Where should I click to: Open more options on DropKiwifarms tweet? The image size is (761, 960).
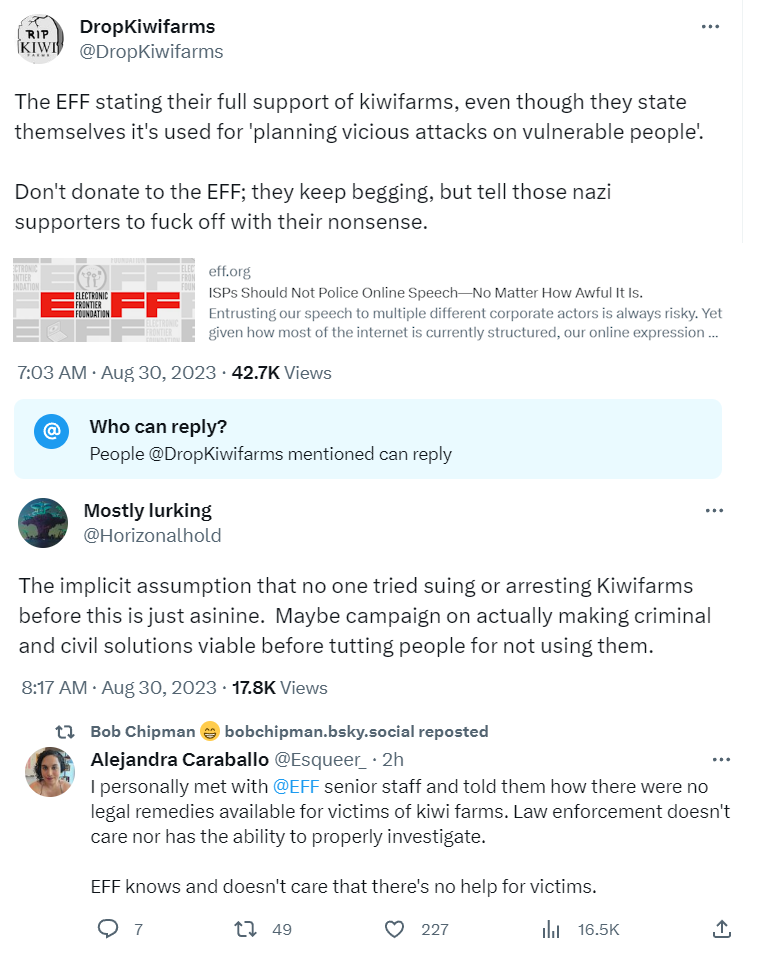(710, 27)
